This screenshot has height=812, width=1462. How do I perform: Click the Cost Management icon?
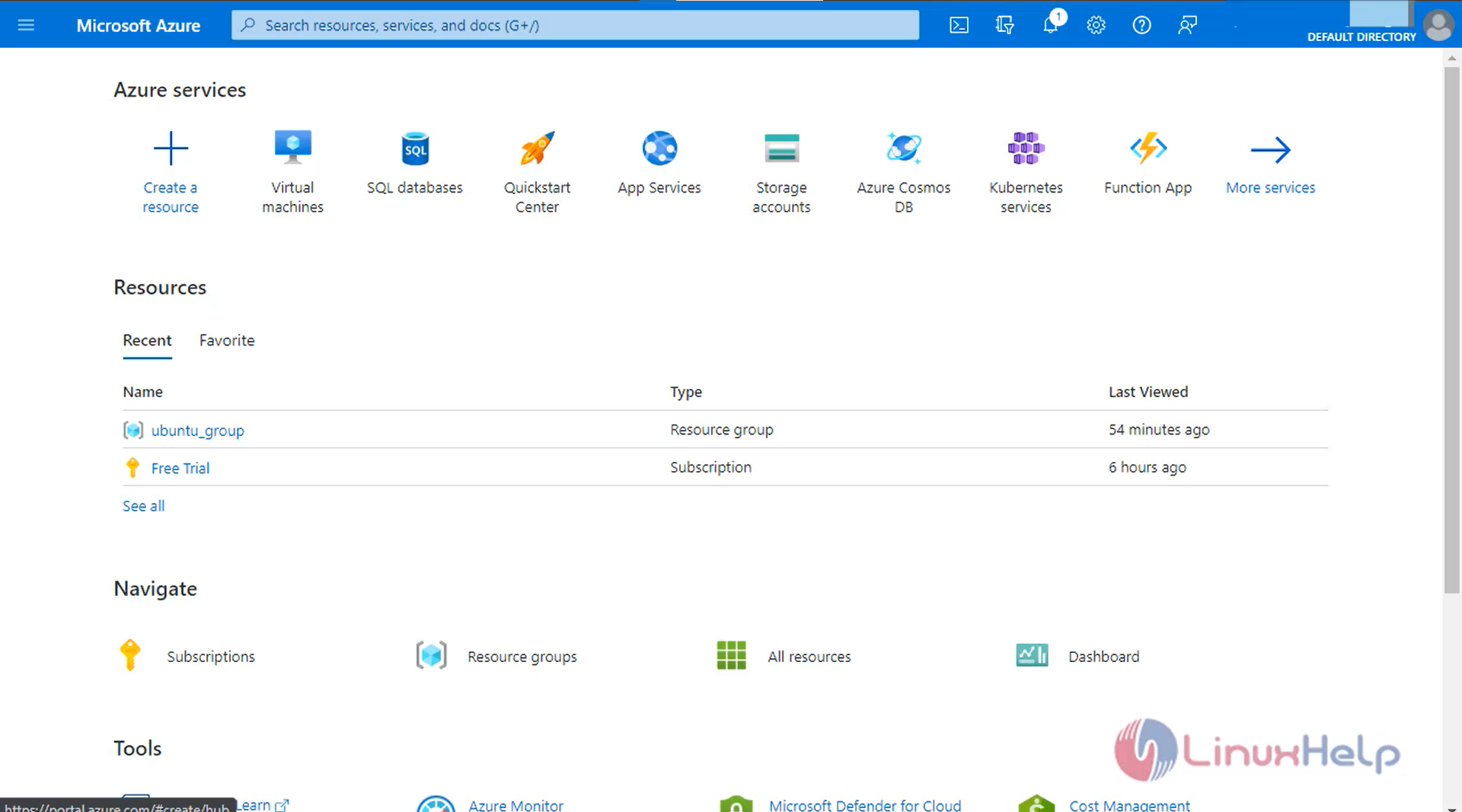[x=1036, y=804]
